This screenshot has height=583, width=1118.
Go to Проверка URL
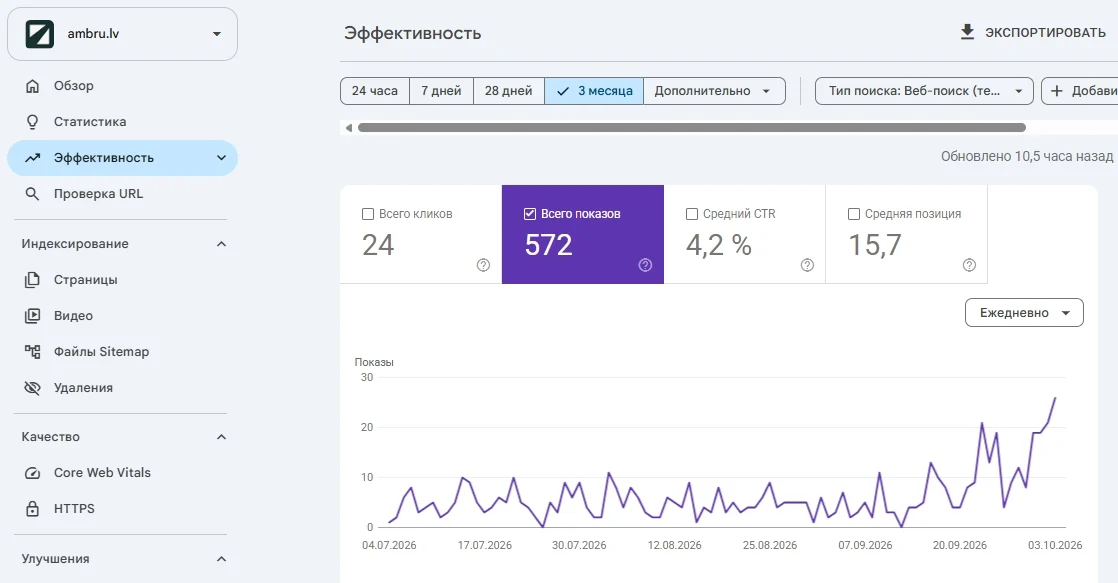click(x=122, y=194)
